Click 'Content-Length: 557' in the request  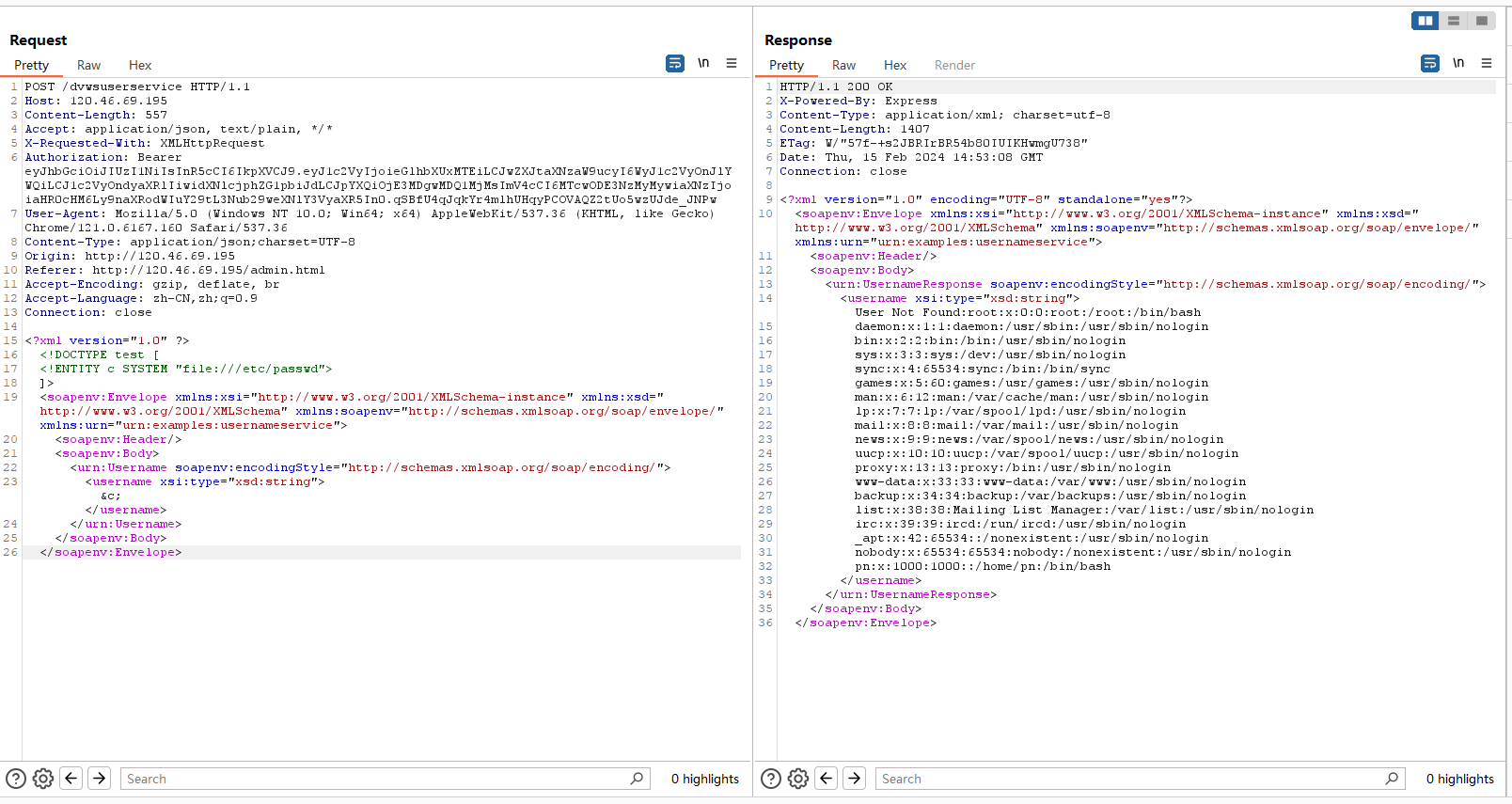(96, 115)
